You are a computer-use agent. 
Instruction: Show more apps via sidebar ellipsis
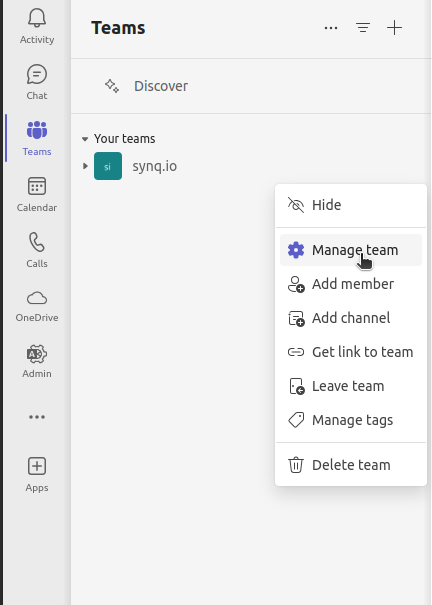point(37,417)
